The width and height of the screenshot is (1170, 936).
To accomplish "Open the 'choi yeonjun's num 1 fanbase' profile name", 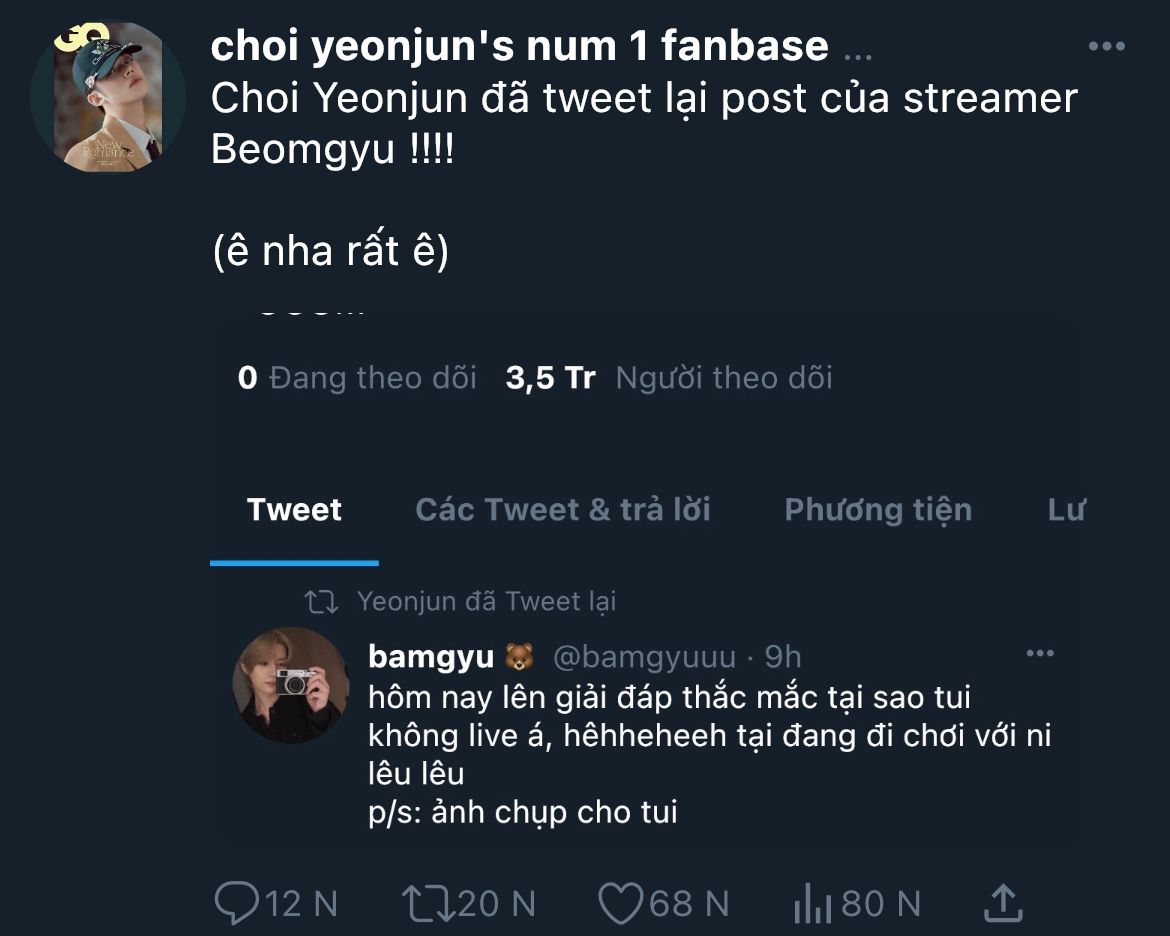I will click(x=520, y=45).
